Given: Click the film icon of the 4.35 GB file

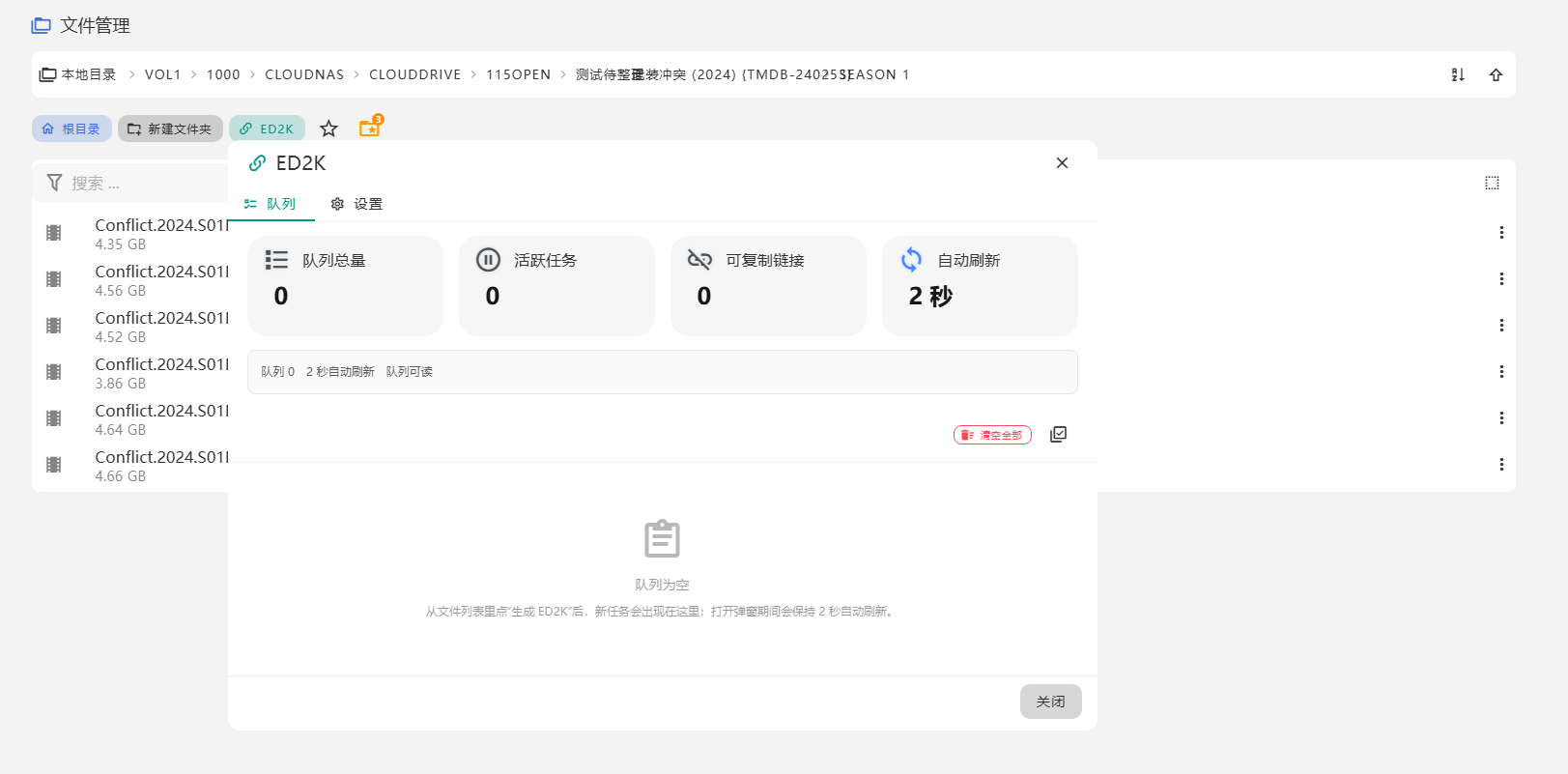Looking at the screenshot, I should click(54, 233).
